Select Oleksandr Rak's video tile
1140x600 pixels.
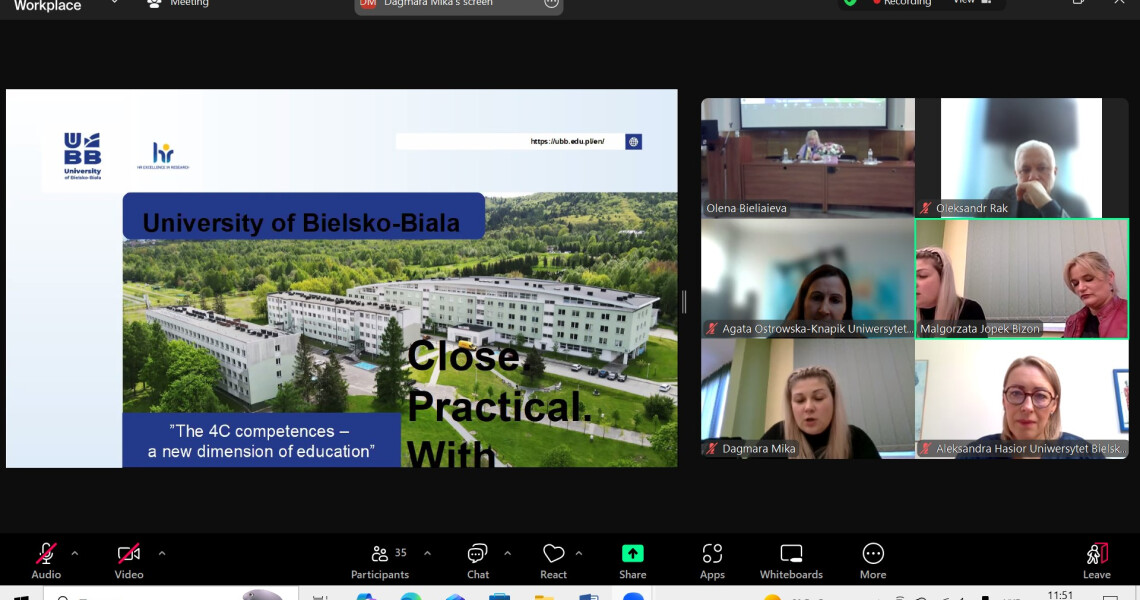pos(1021,157)
